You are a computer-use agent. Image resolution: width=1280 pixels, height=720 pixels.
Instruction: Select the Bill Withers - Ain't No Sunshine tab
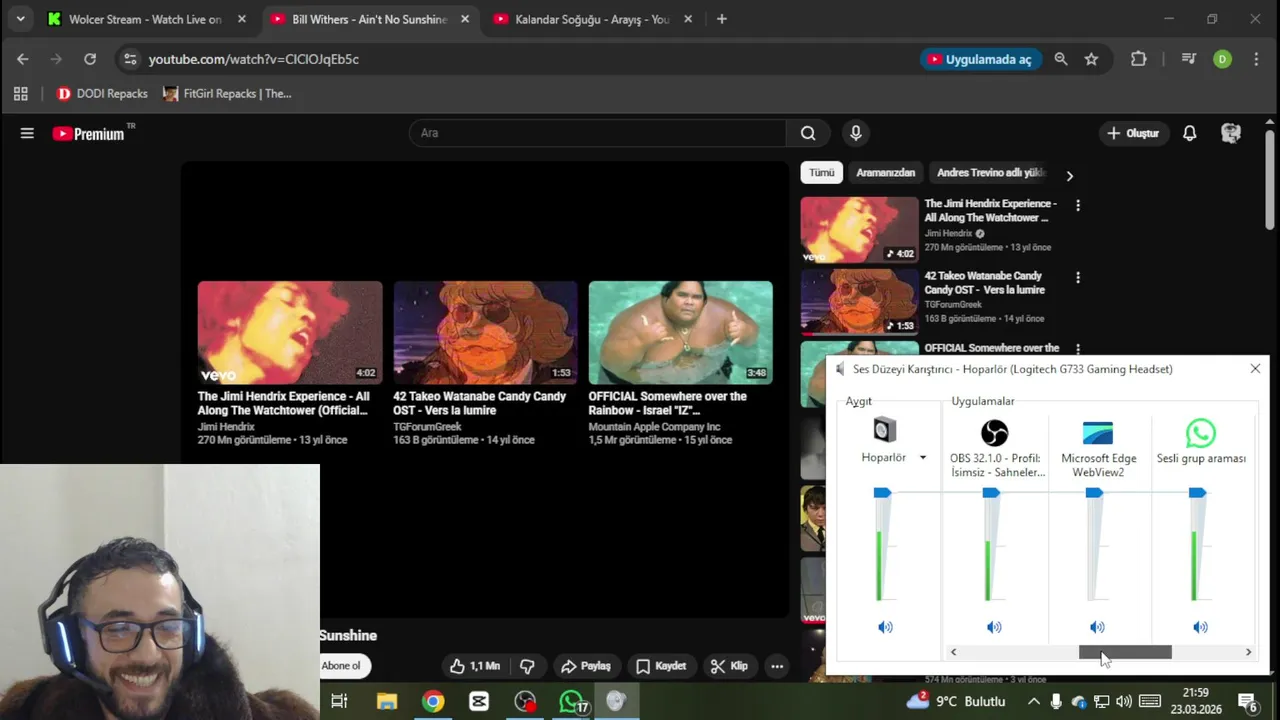pyautogui.click(x=369, y=19)
